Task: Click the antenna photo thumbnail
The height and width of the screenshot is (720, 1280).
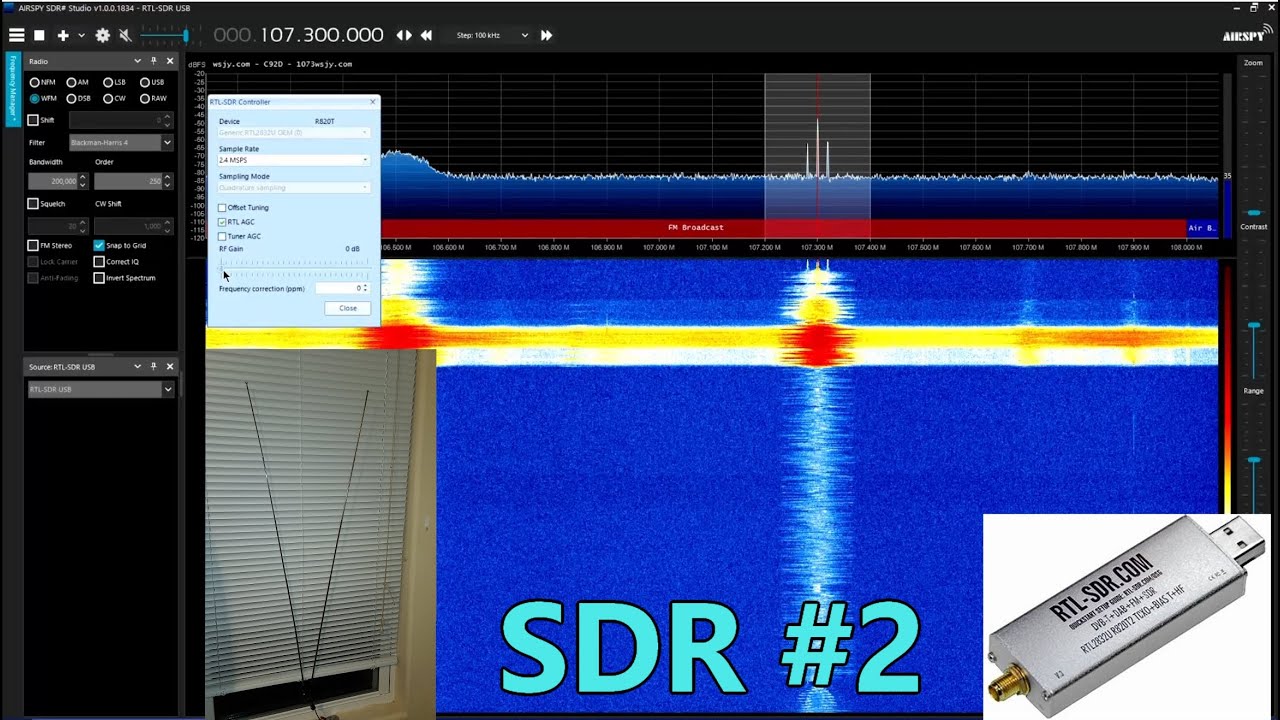Action: [320, 534]
